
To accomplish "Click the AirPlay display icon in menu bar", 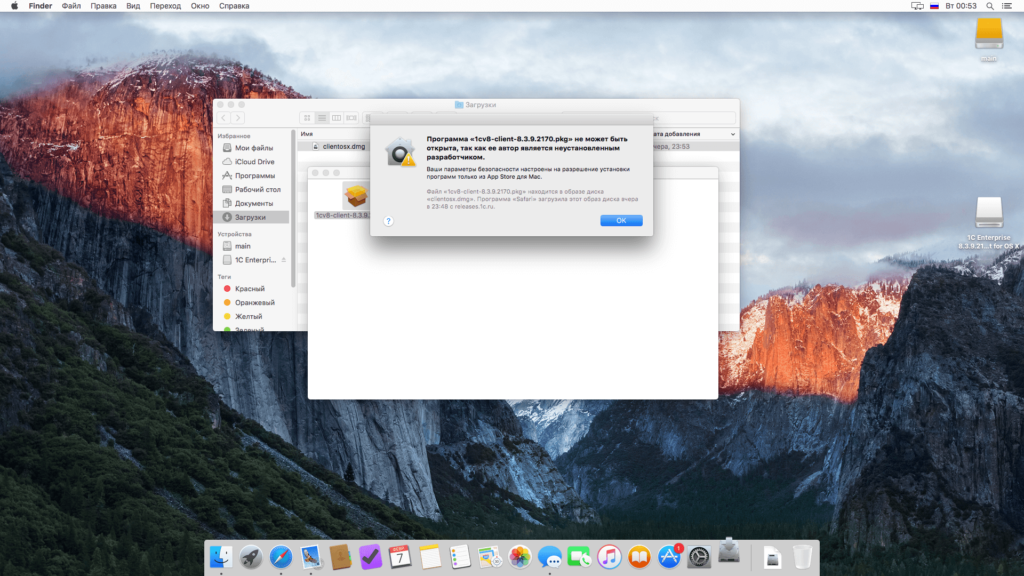I will pyautogui.click(x=917, y=6).
